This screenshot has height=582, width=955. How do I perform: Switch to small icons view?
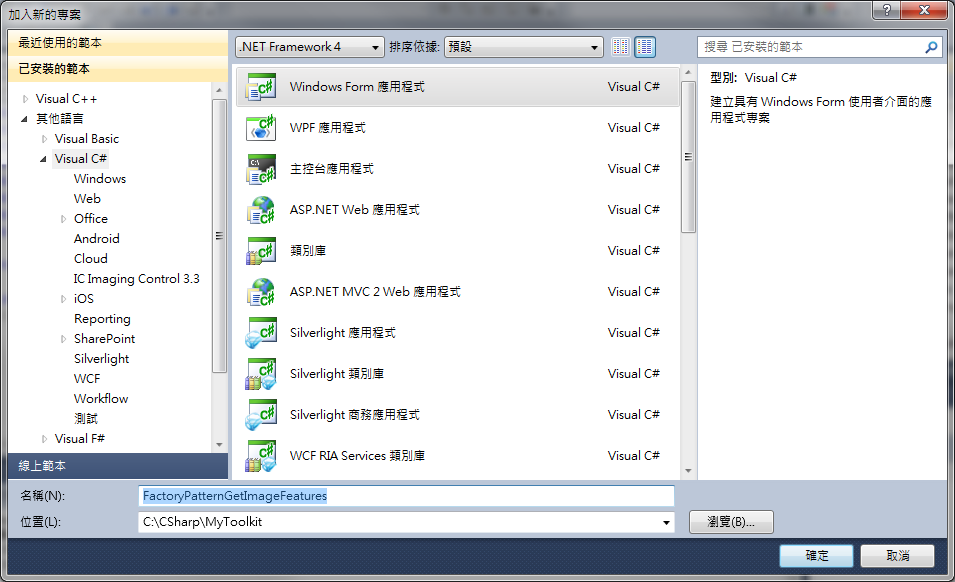coord(621,47)
